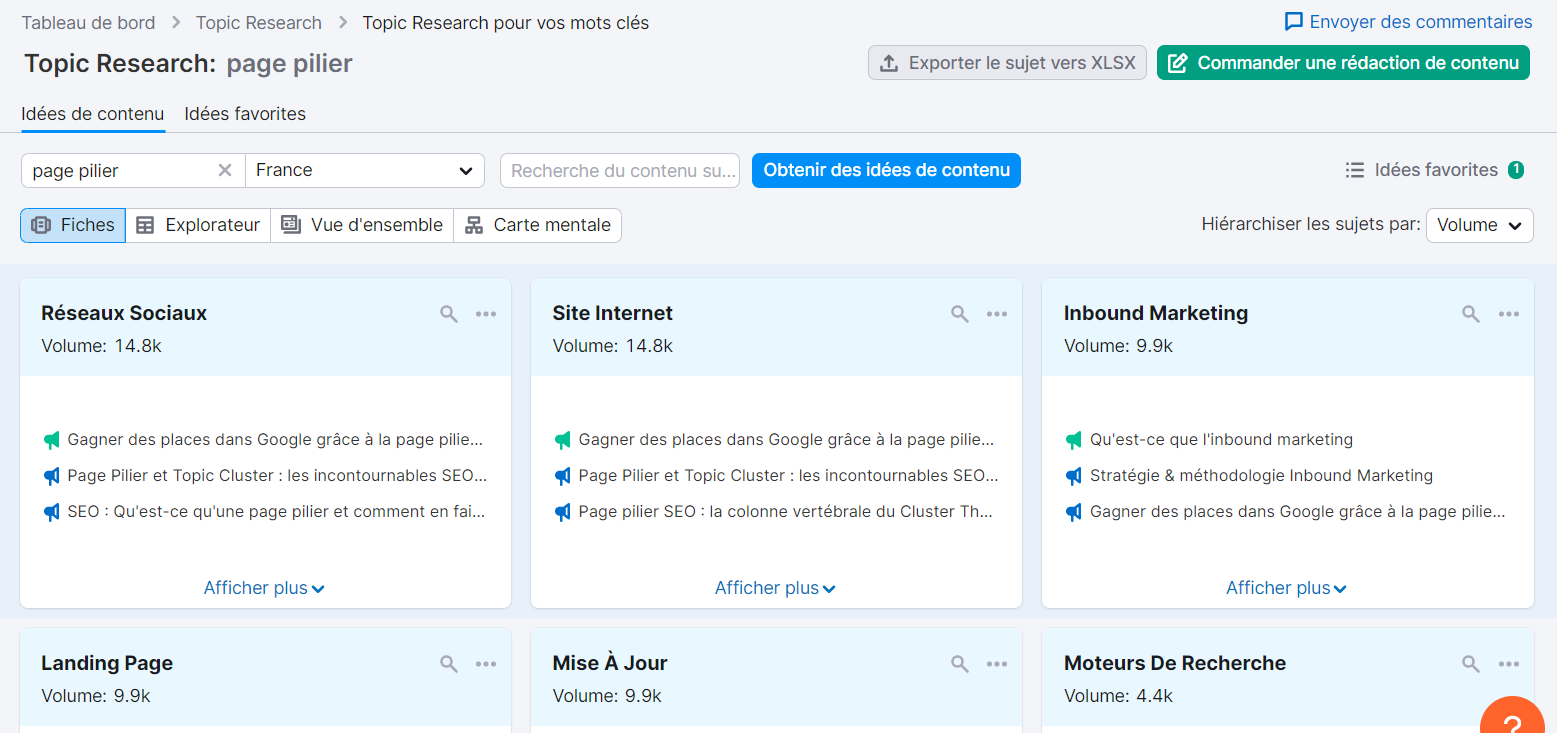Image resolution: width=1557 pixels, height=733 pixels.
Task: Click search icon on Moteurs De Recherche card
Action: coord(1471,664)
